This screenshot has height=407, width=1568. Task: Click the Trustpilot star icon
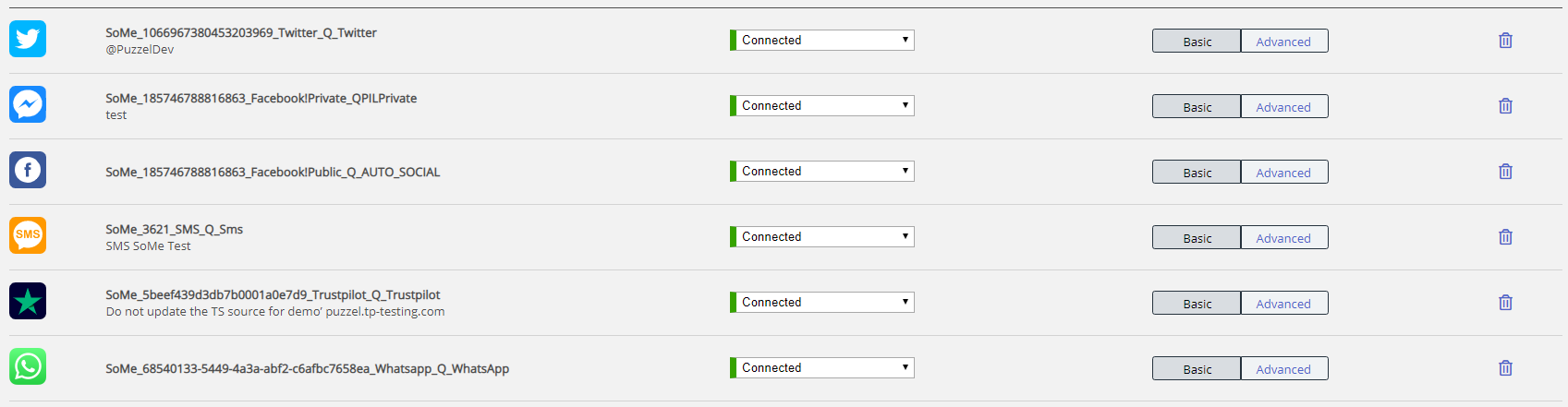(x=28, y=301)
